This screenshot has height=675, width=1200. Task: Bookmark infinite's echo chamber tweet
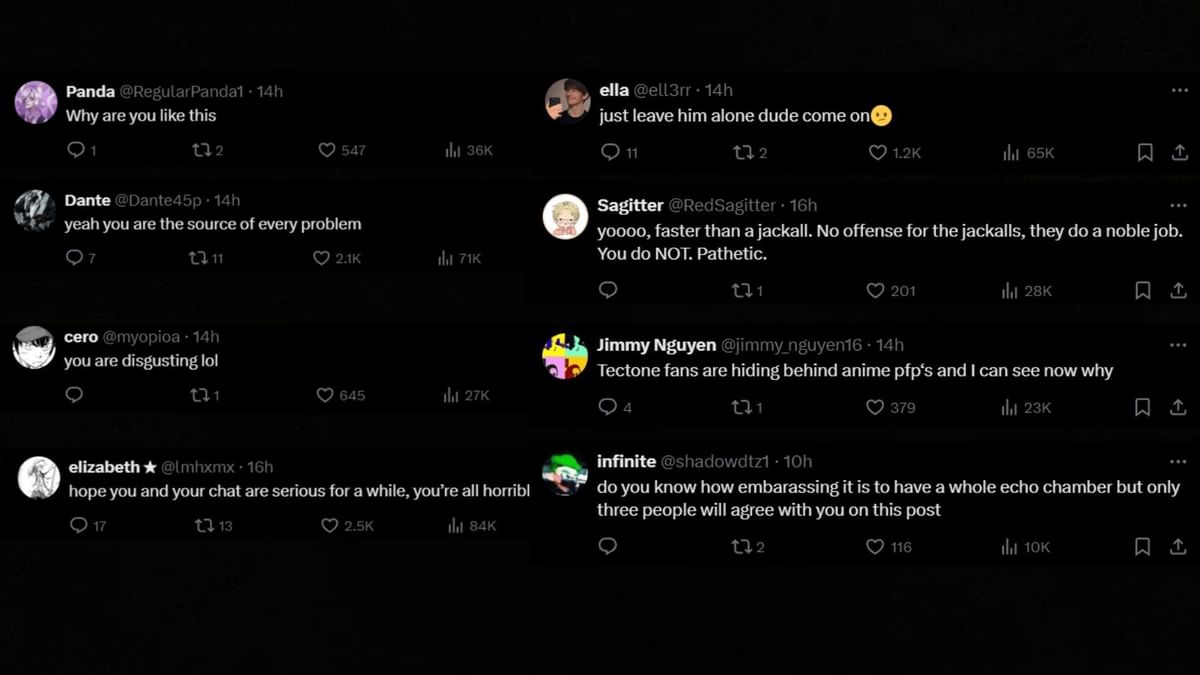click(x=1143, y=546)
